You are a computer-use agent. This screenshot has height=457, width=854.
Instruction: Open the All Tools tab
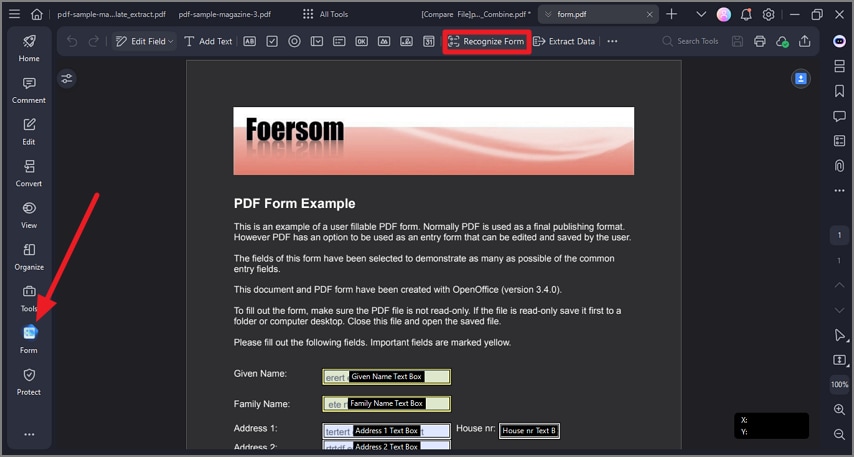point(325,14)
